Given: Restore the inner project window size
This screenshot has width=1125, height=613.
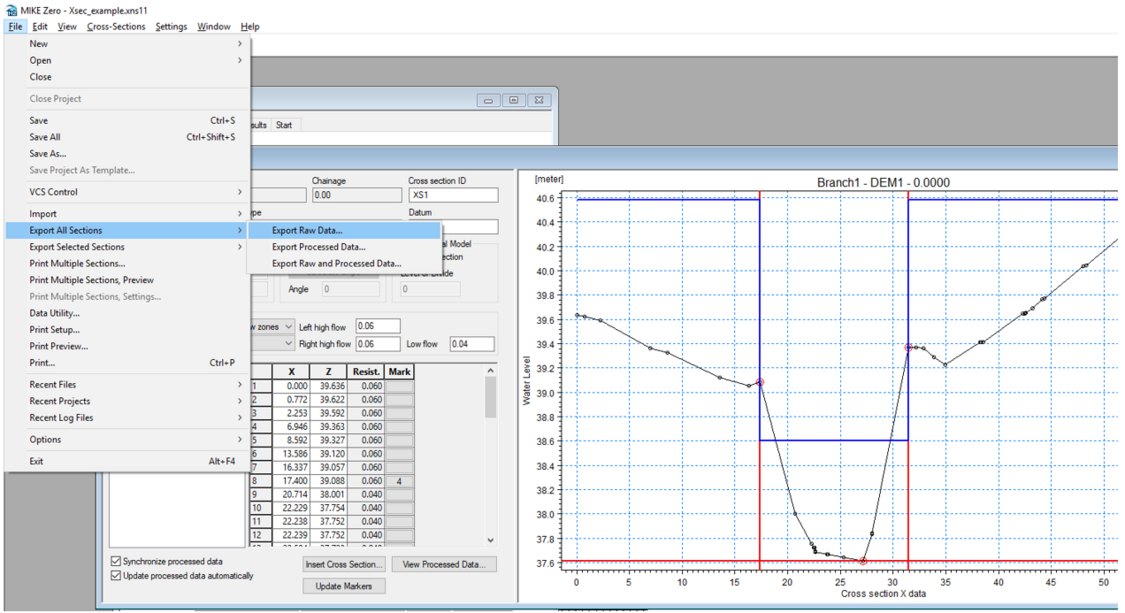Looking at the screenshot, I should tap(513, 100).
